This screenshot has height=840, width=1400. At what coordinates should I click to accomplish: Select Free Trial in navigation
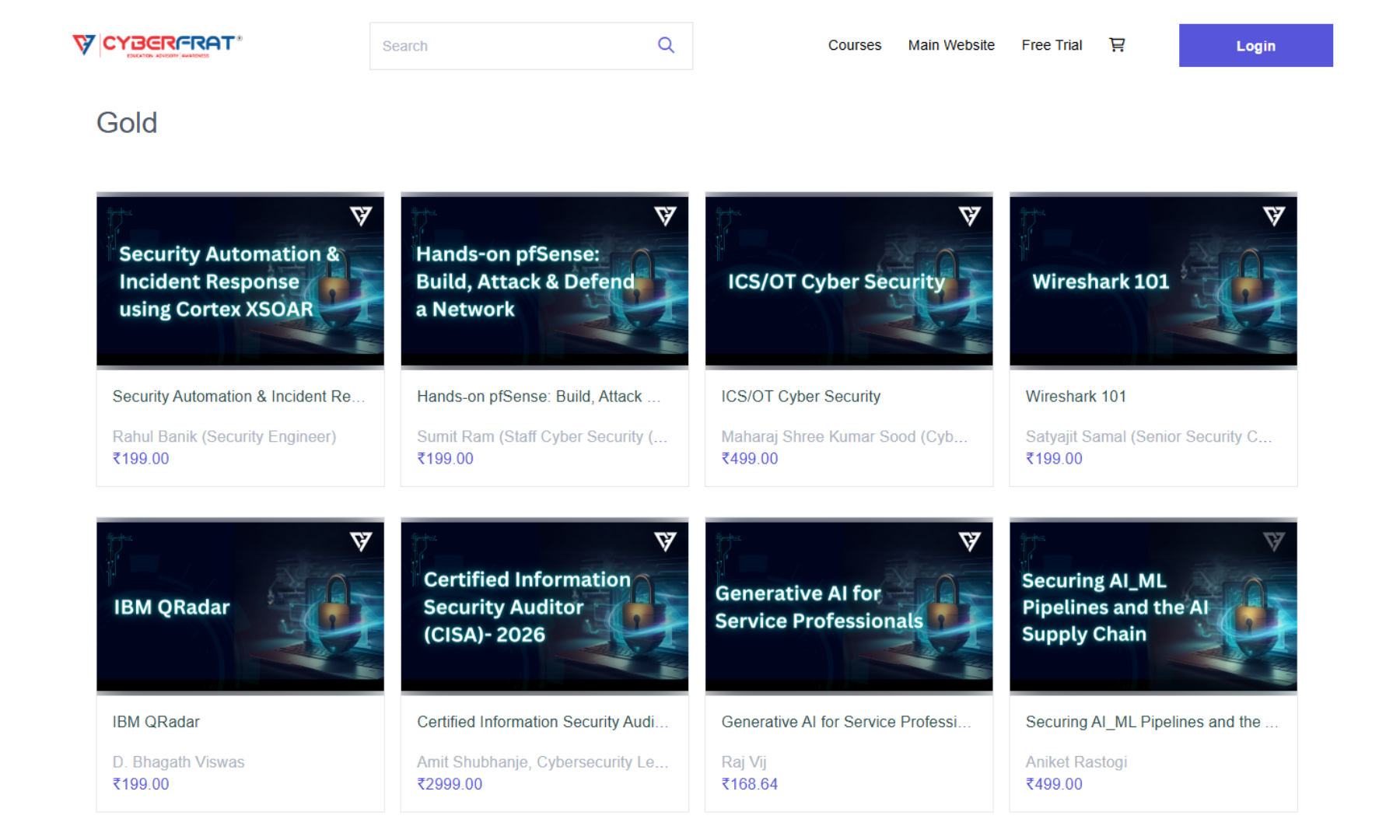pos(1052,45)
